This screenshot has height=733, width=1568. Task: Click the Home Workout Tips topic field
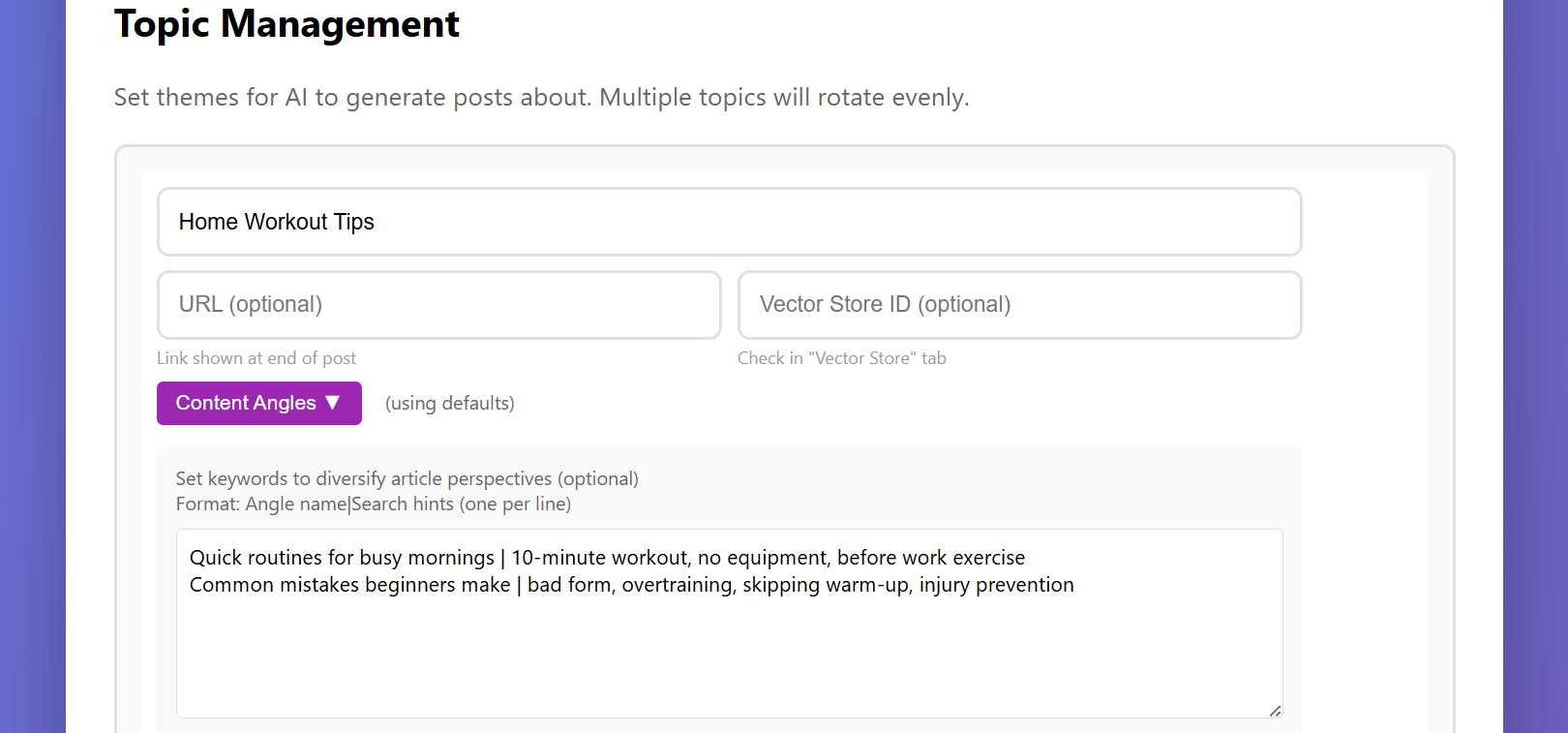[x=729, y=222]
